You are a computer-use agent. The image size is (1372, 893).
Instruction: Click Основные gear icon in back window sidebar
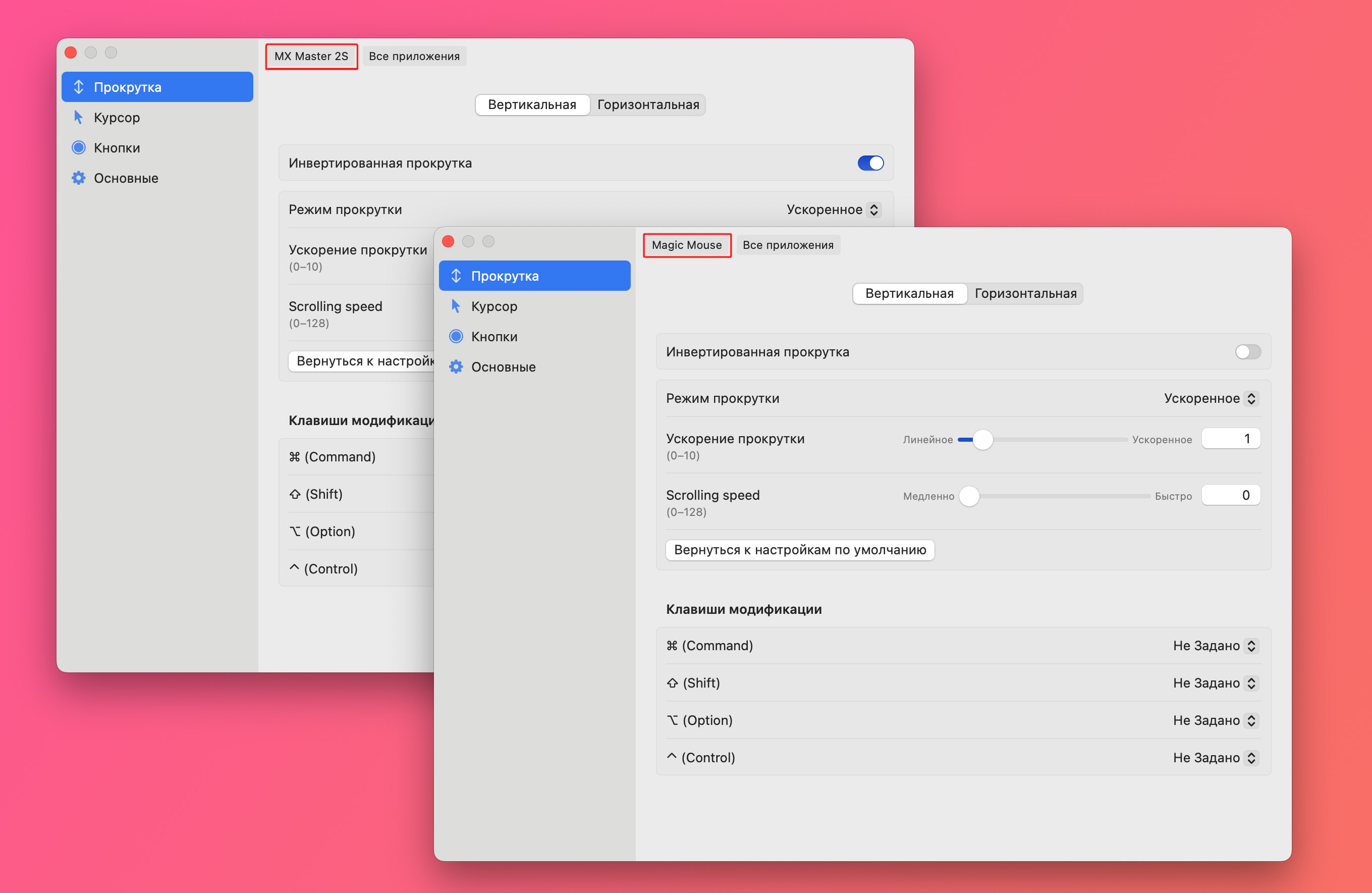[78, 178]
